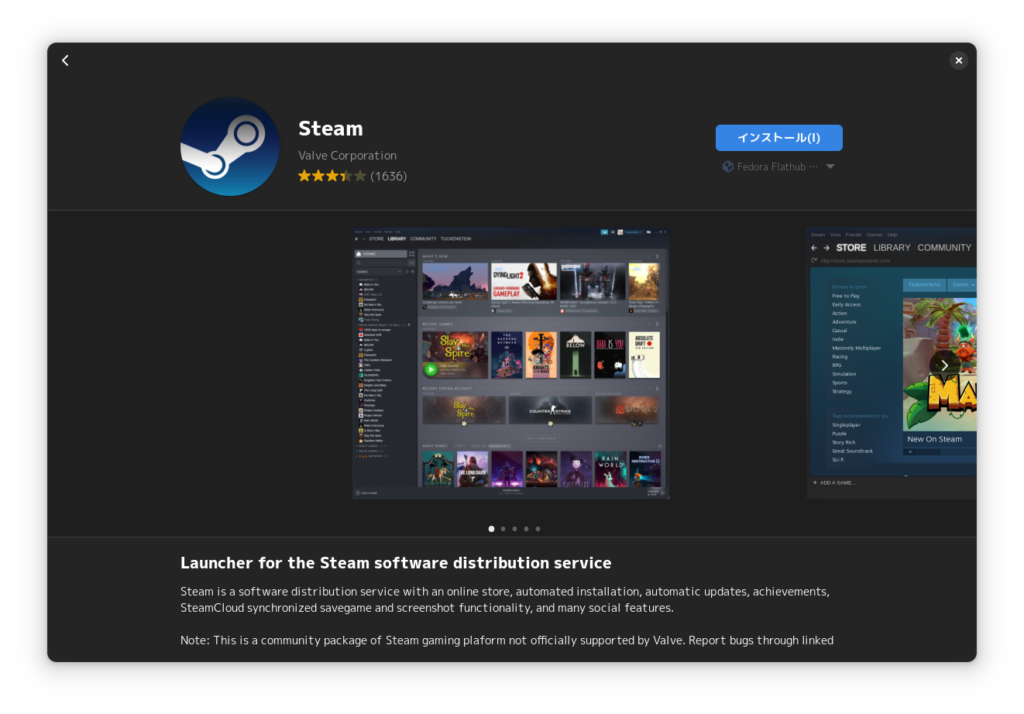Select the fourth carousel page dot

pos(526,529)
